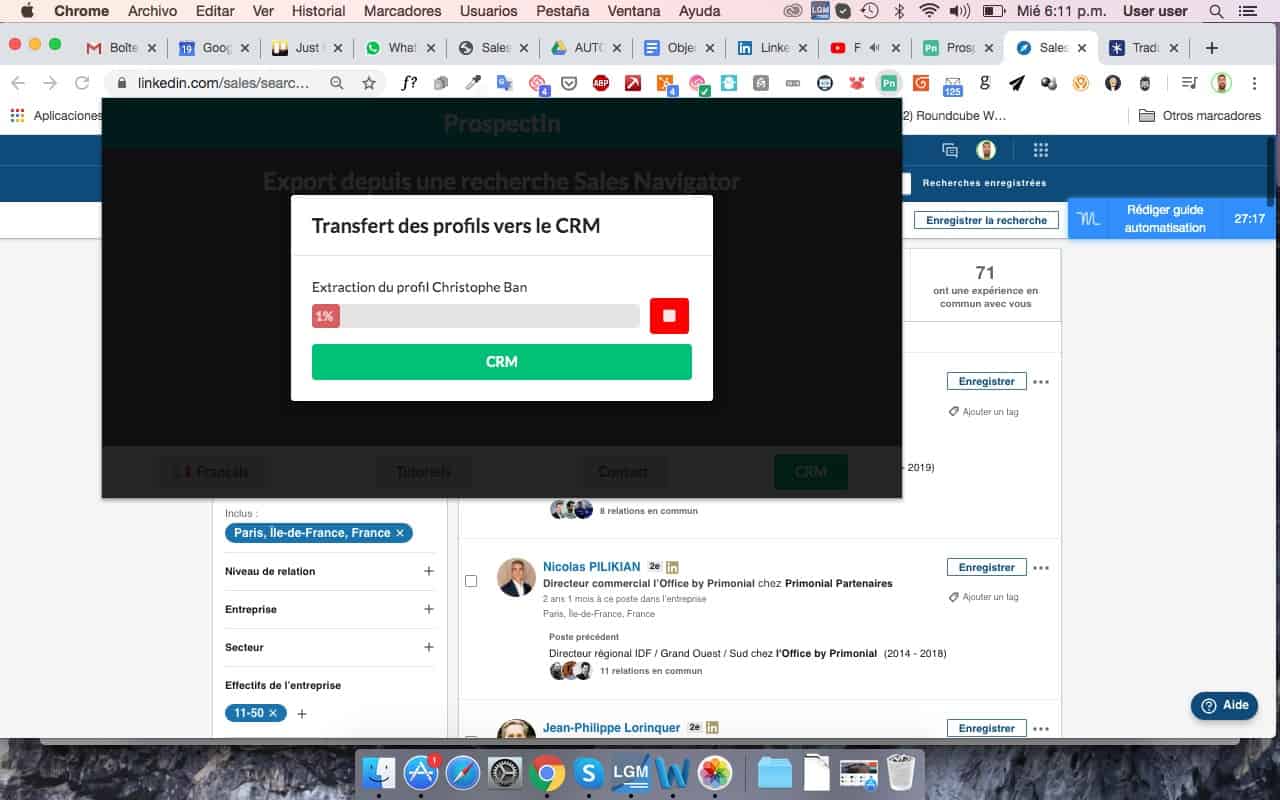This screenshot has height=800, width=1280.
Task: Click Enregistrer la recherche button
Action: click(x=986, y=220)
